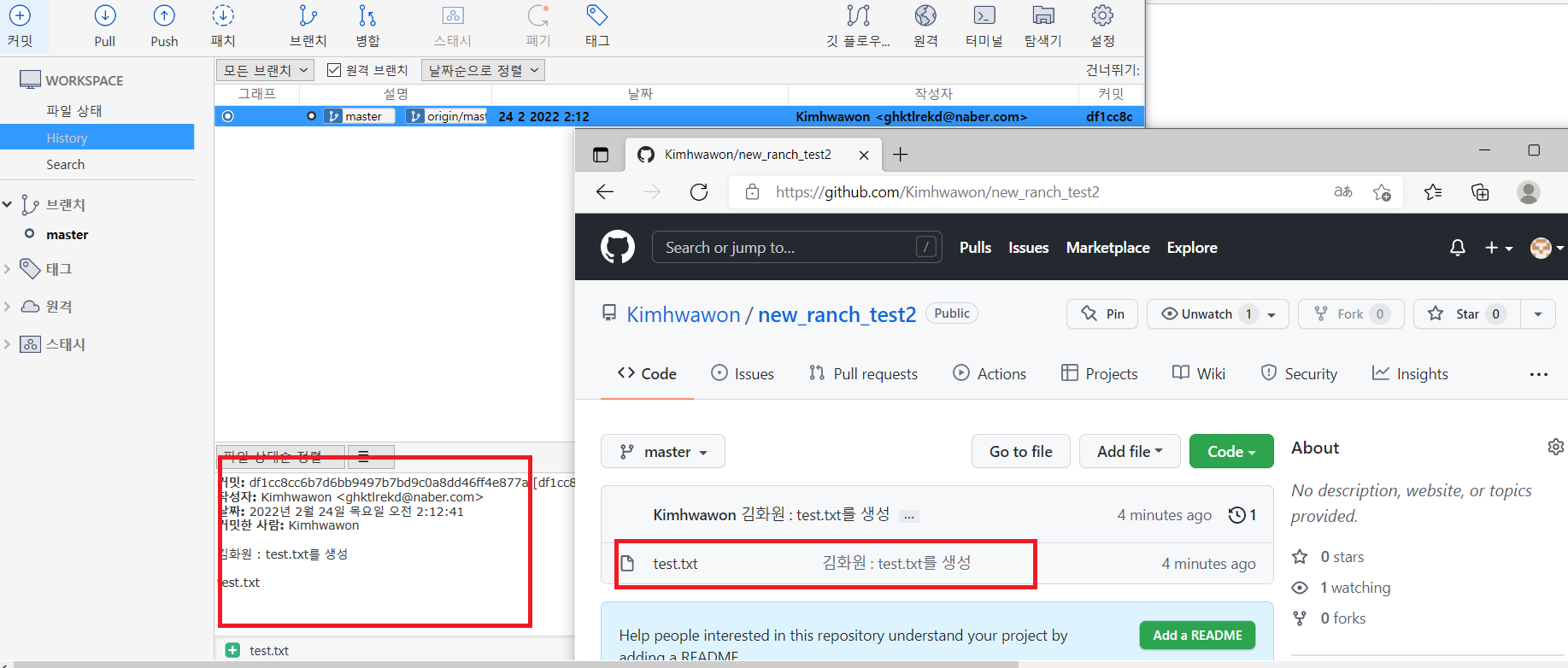Click the Fork button

pos(1351,314)
